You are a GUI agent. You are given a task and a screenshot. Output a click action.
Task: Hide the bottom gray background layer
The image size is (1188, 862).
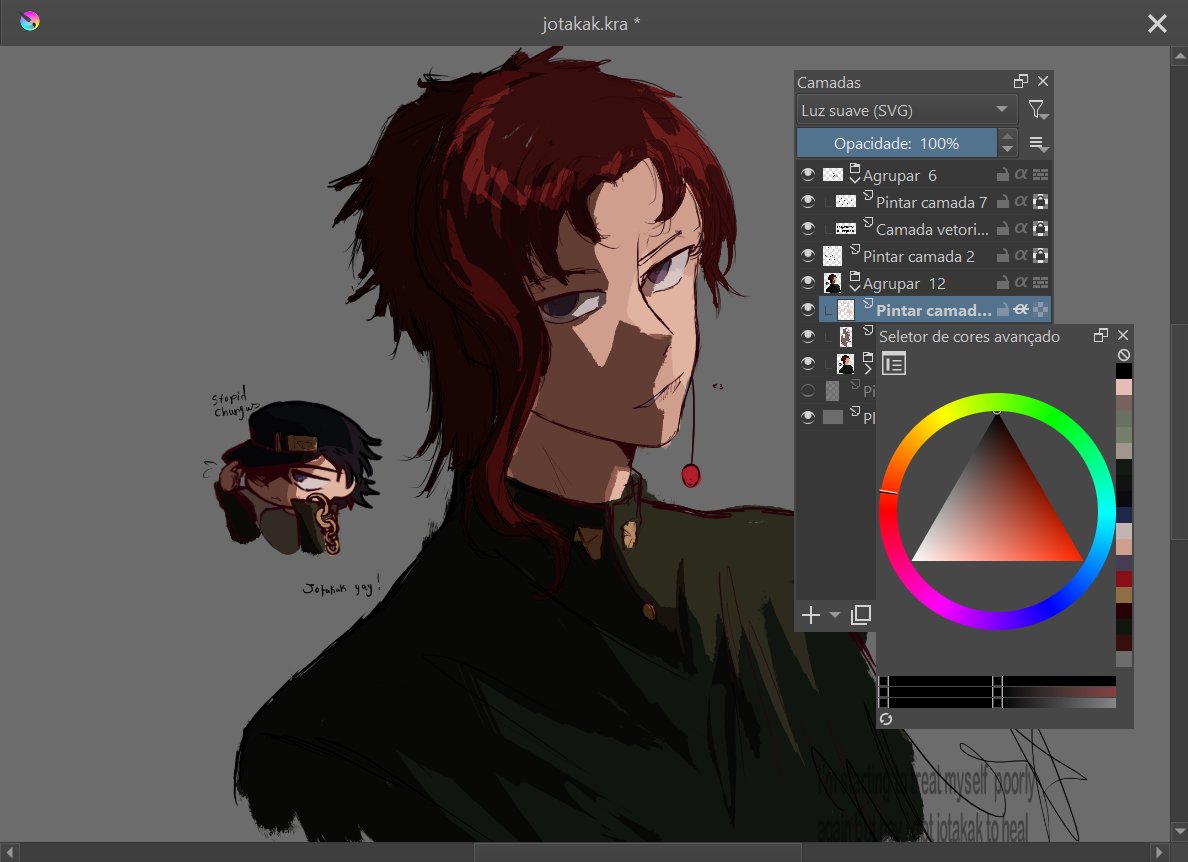(808, 417)
